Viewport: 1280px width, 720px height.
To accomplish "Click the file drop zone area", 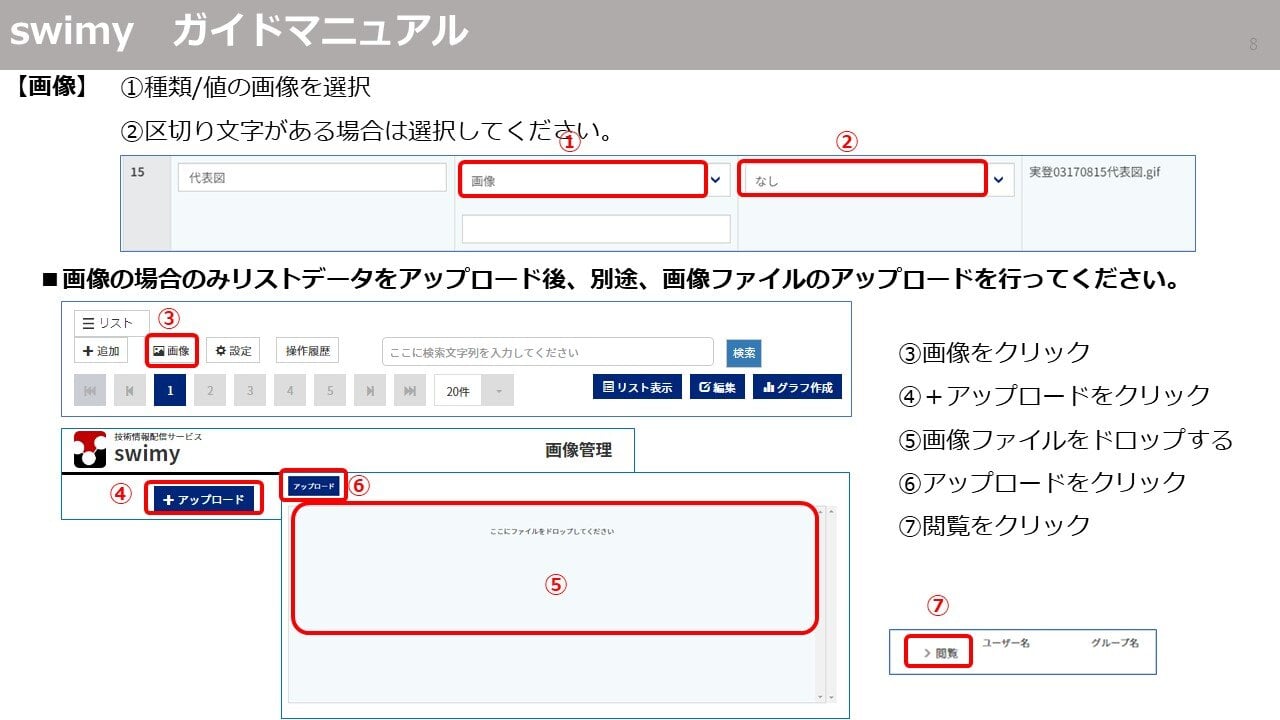I will tap(555, 568).
